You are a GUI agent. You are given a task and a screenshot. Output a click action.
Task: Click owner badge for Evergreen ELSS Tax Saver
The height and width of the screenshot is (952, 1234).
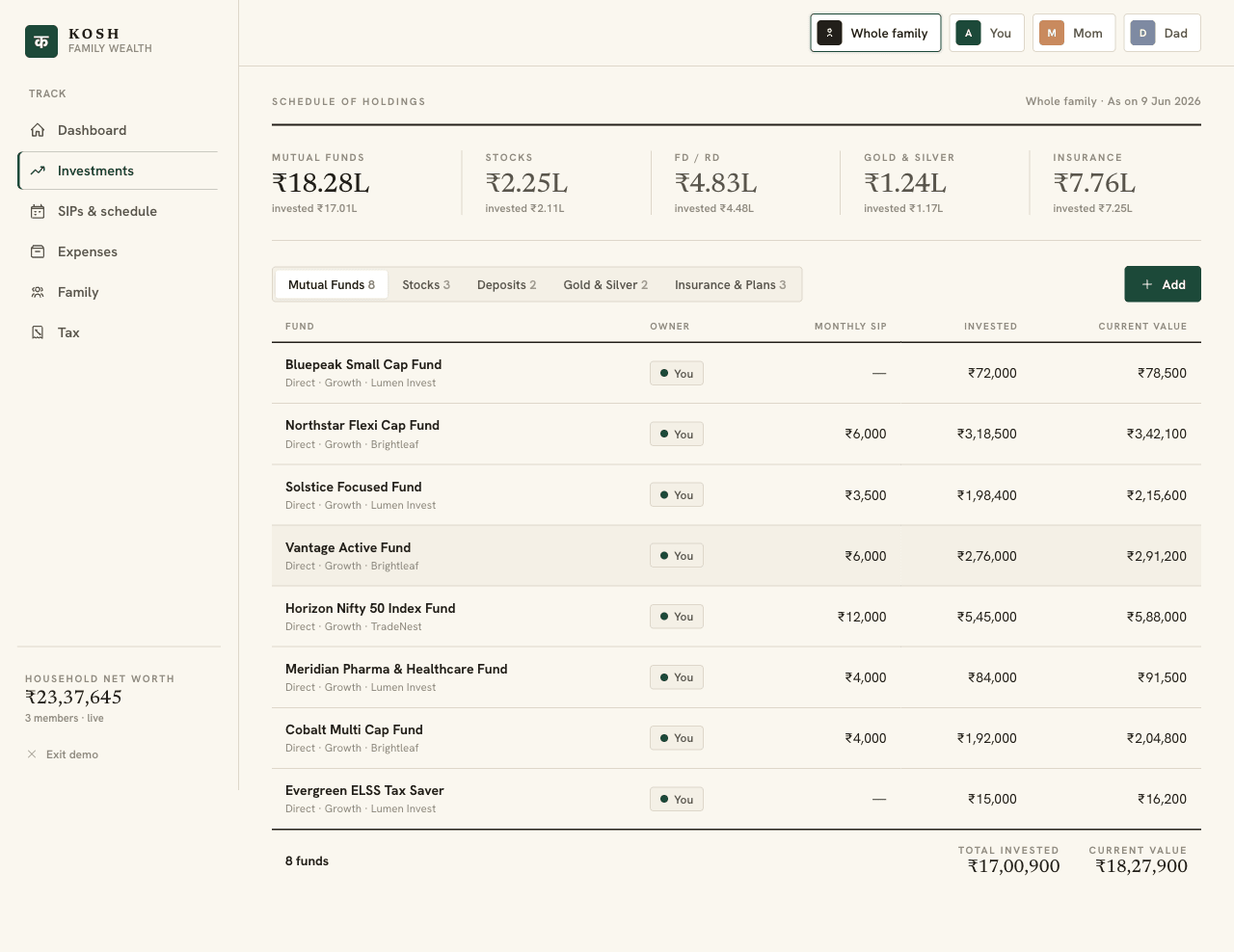(x=677, y=799)
